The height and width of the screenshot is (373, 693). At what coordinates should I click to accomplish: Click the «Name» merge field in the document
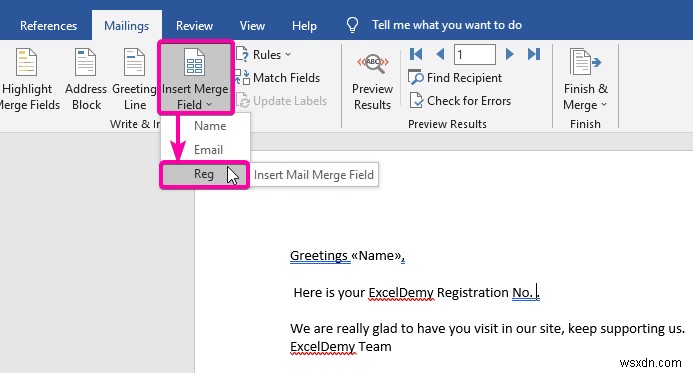point(377,255)
